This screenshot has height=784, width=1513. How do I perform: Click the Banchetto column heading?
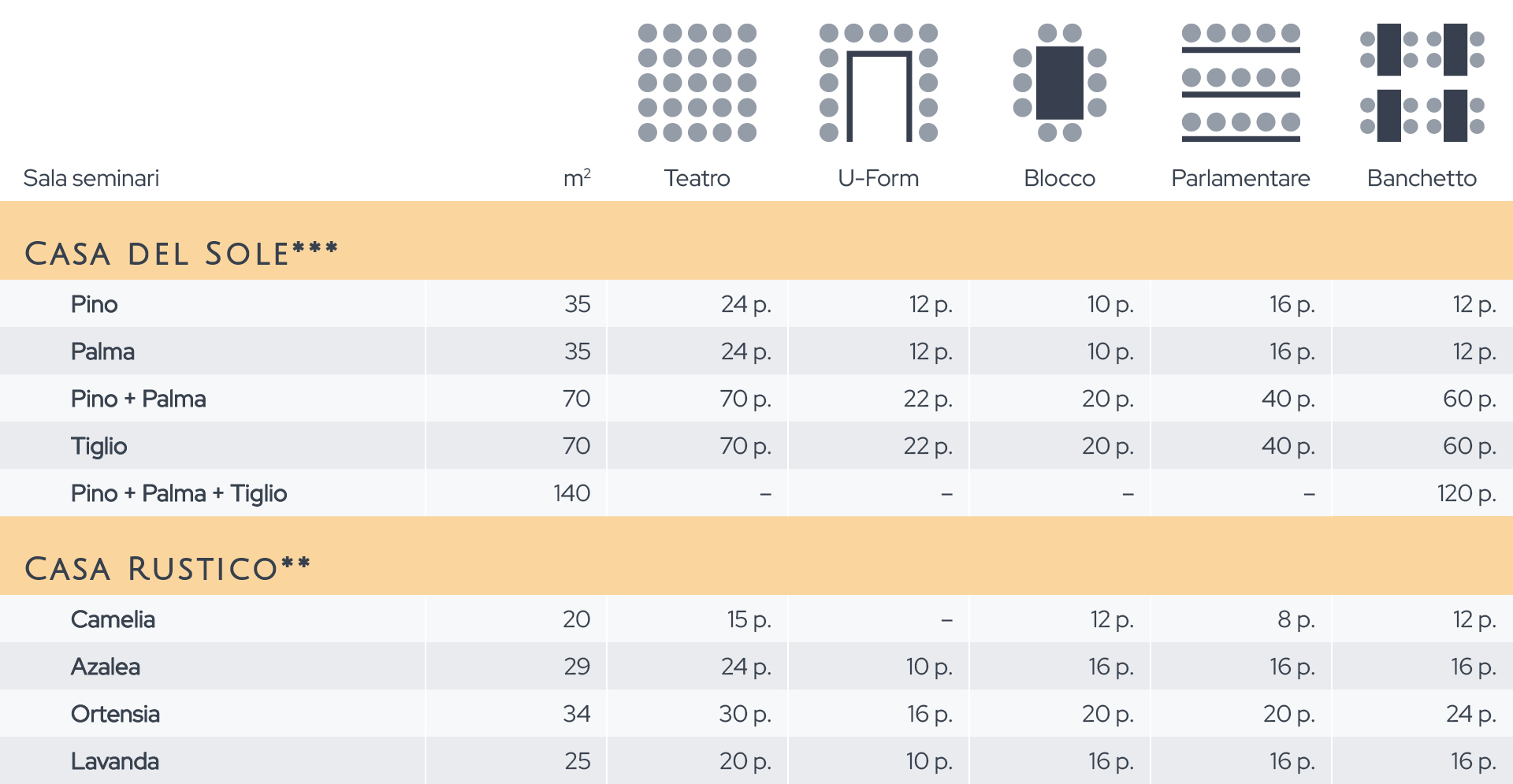(x=1422, y=178)
